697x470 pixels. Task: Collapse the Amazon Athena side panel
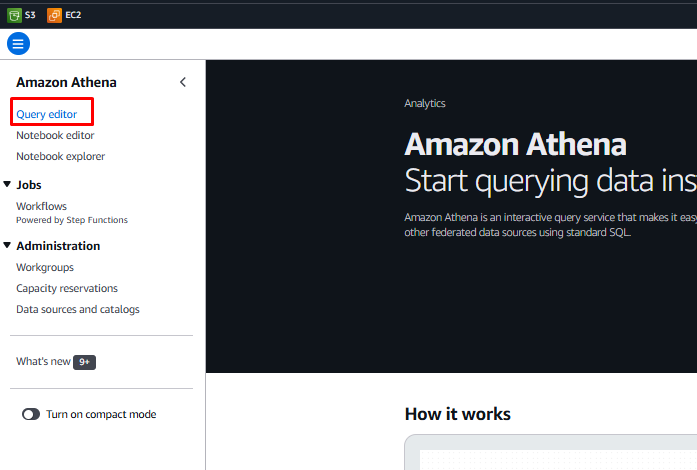click(182, 82)
